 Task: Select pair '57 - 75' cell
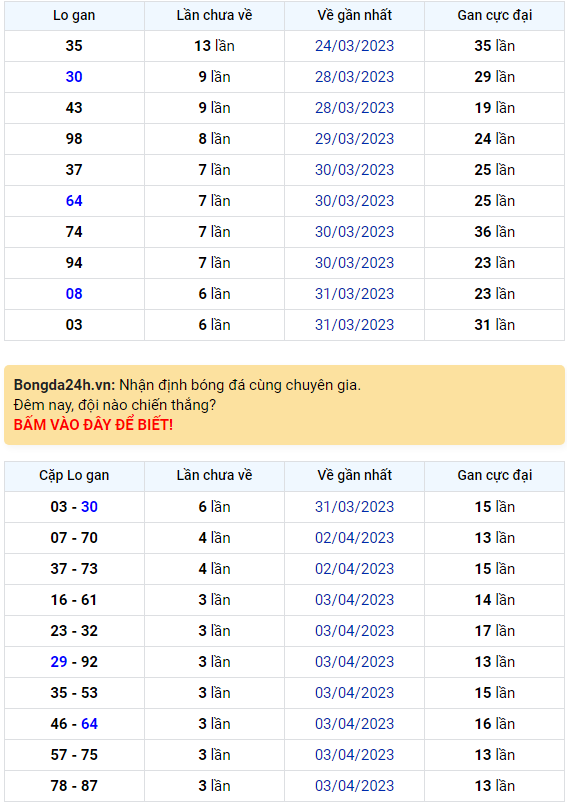point(74,755)
